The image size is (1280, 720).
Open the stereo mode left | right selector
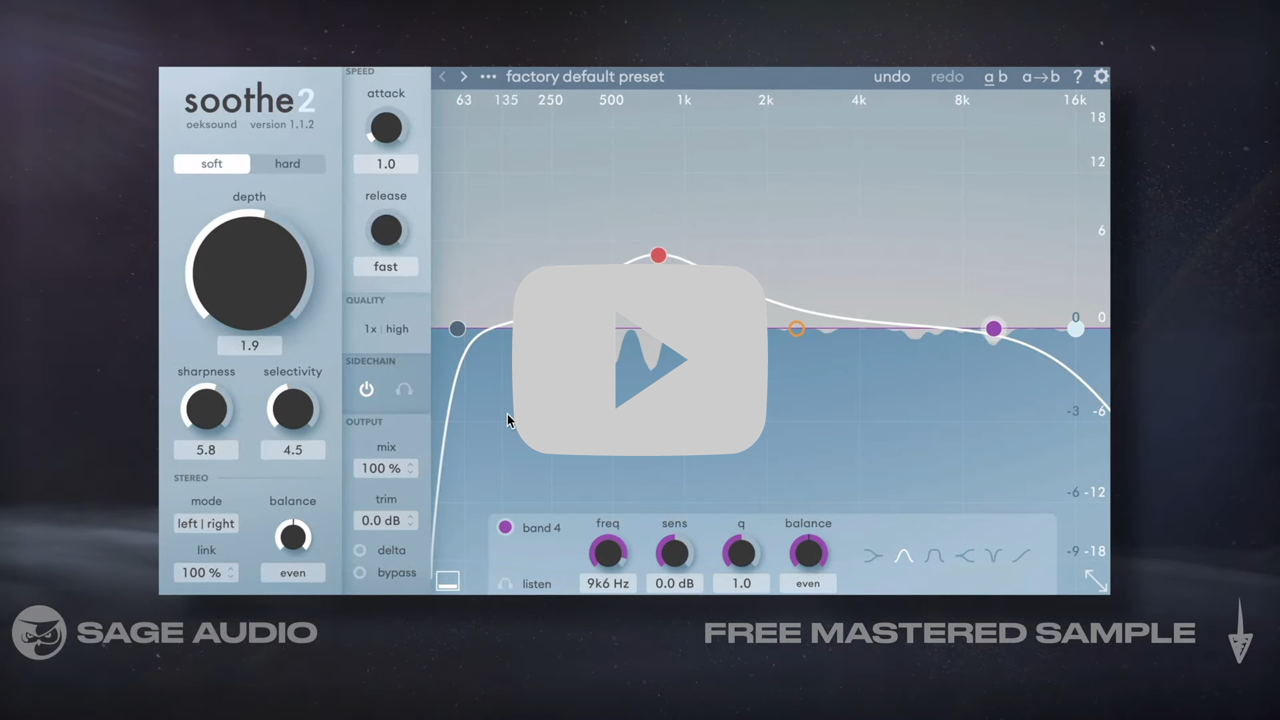(x=206, y=523)
